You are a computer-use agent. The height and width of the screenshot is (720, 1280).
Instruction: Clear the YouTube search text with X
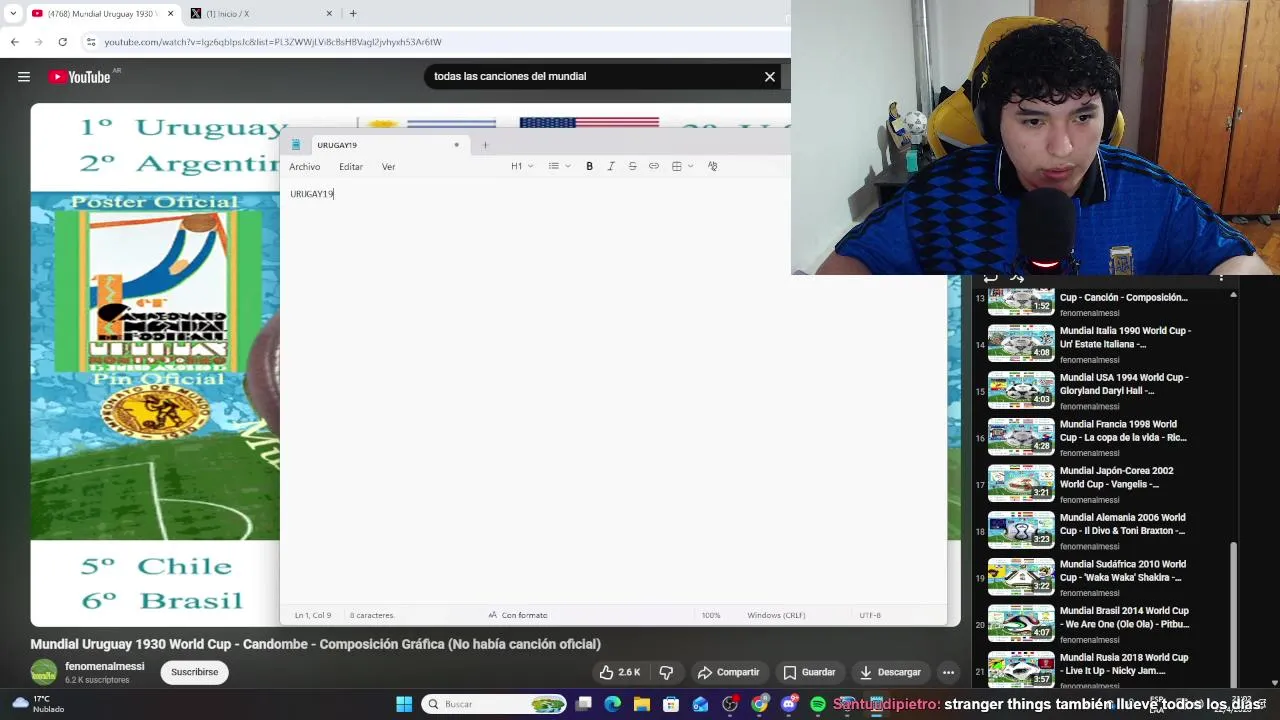click(770, 76)
